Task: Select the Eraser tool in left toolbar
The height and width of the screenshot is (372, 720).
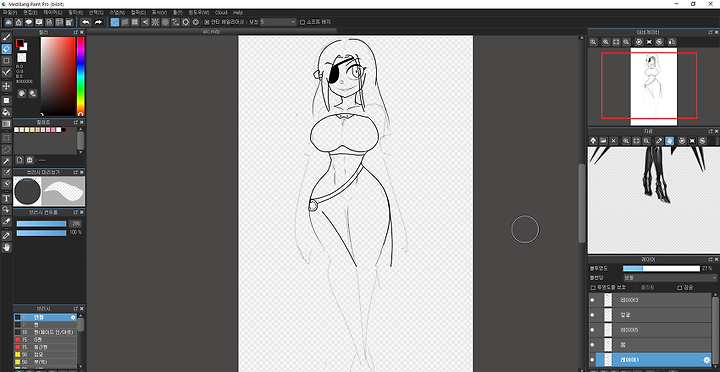Action: [6, 49]
